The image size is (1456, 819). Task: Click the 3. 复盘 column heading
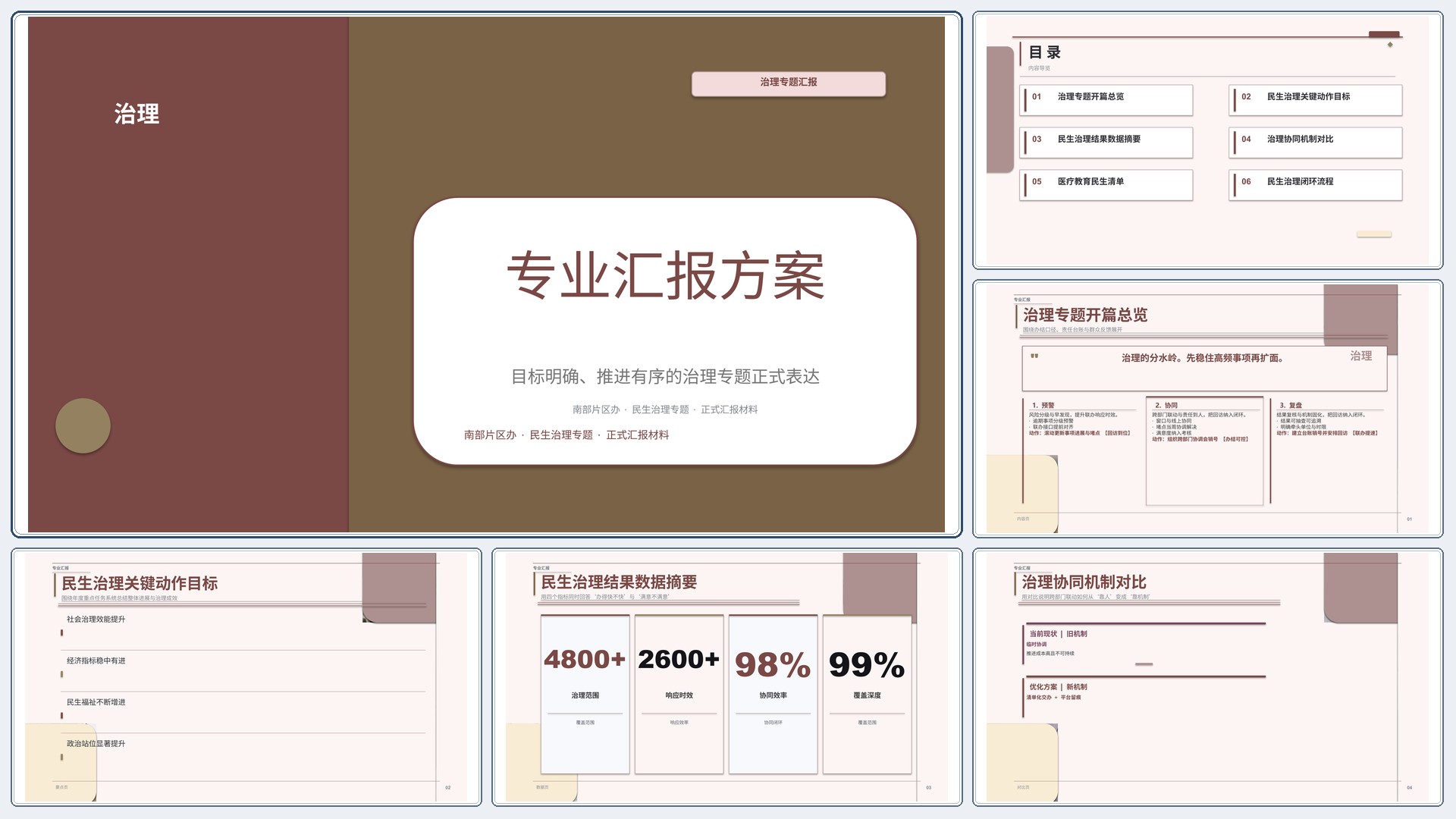point(1290,406)
